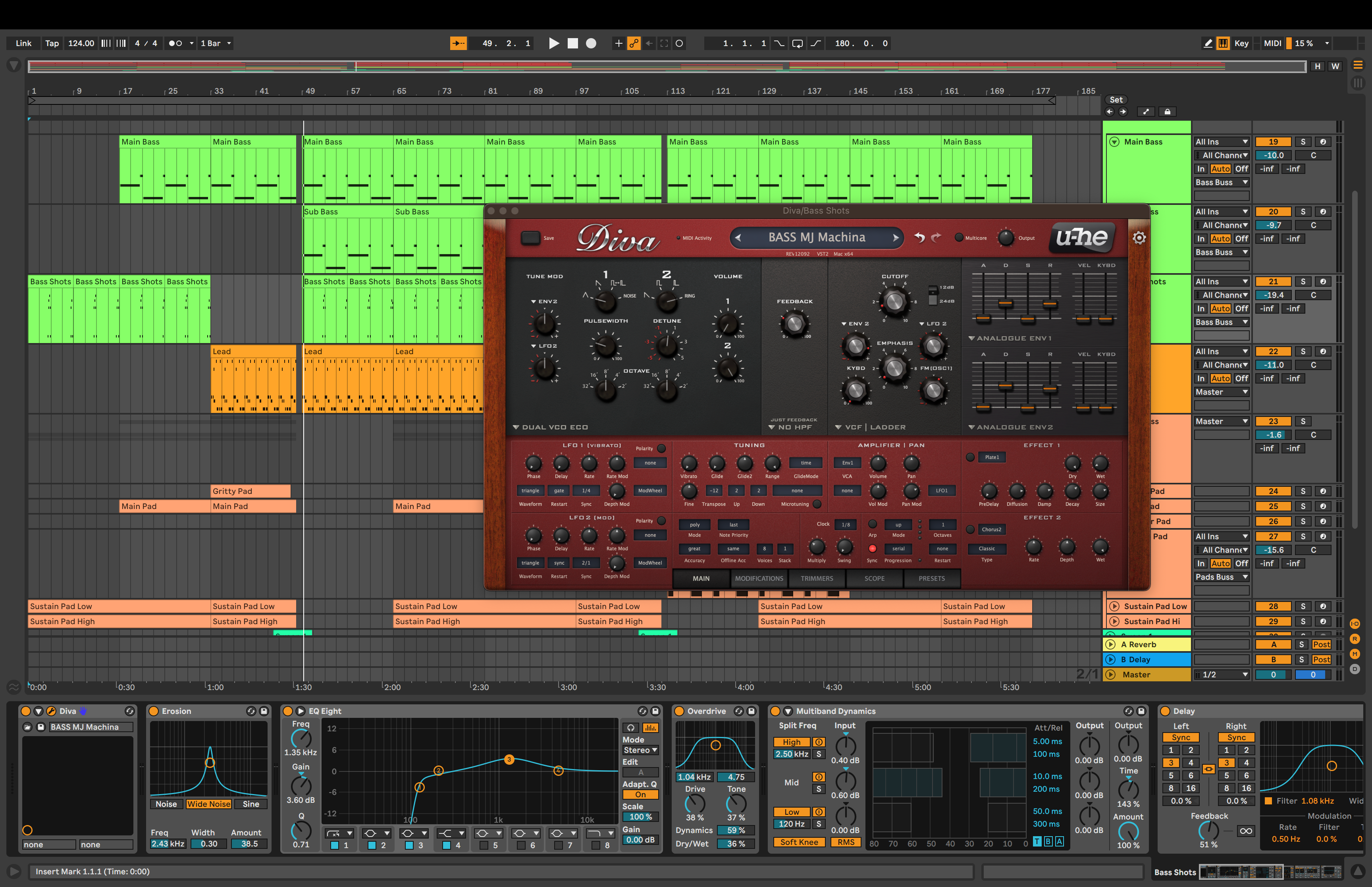Open Main Bass output Bass Buss dropdown
The width and height of the screenshot is (1372, 887).
pyautogui.click(x=1221, y=183)
